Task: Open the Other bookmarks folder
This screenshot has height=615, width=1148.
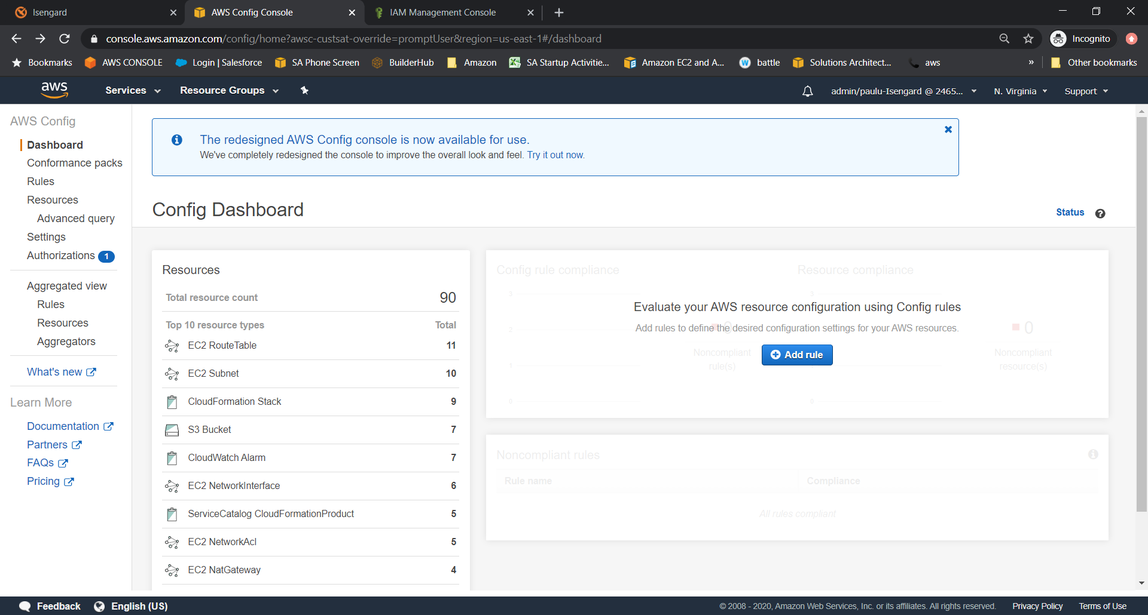Action: [x=1094, y=62]
